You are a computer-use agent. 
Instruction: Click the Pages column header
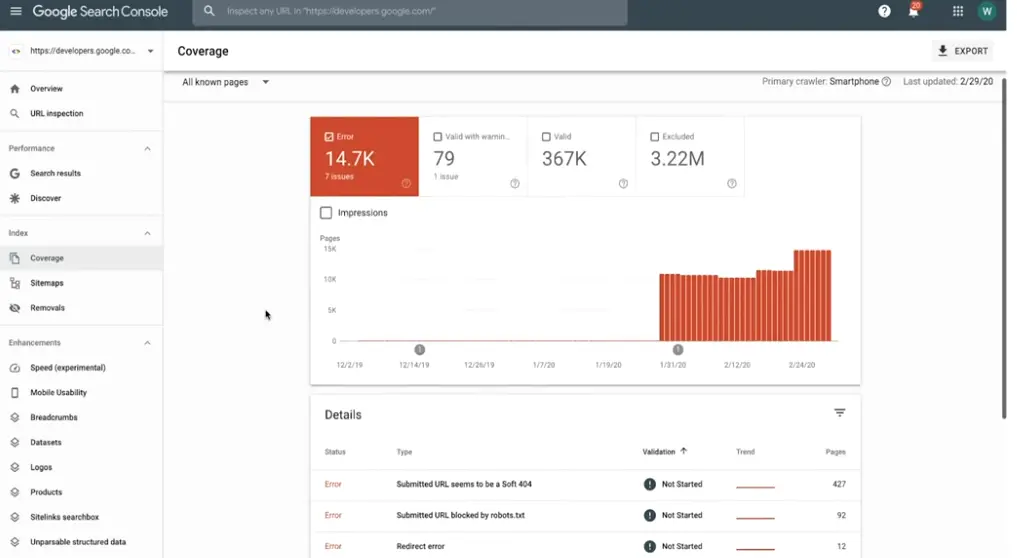(835, 452)
